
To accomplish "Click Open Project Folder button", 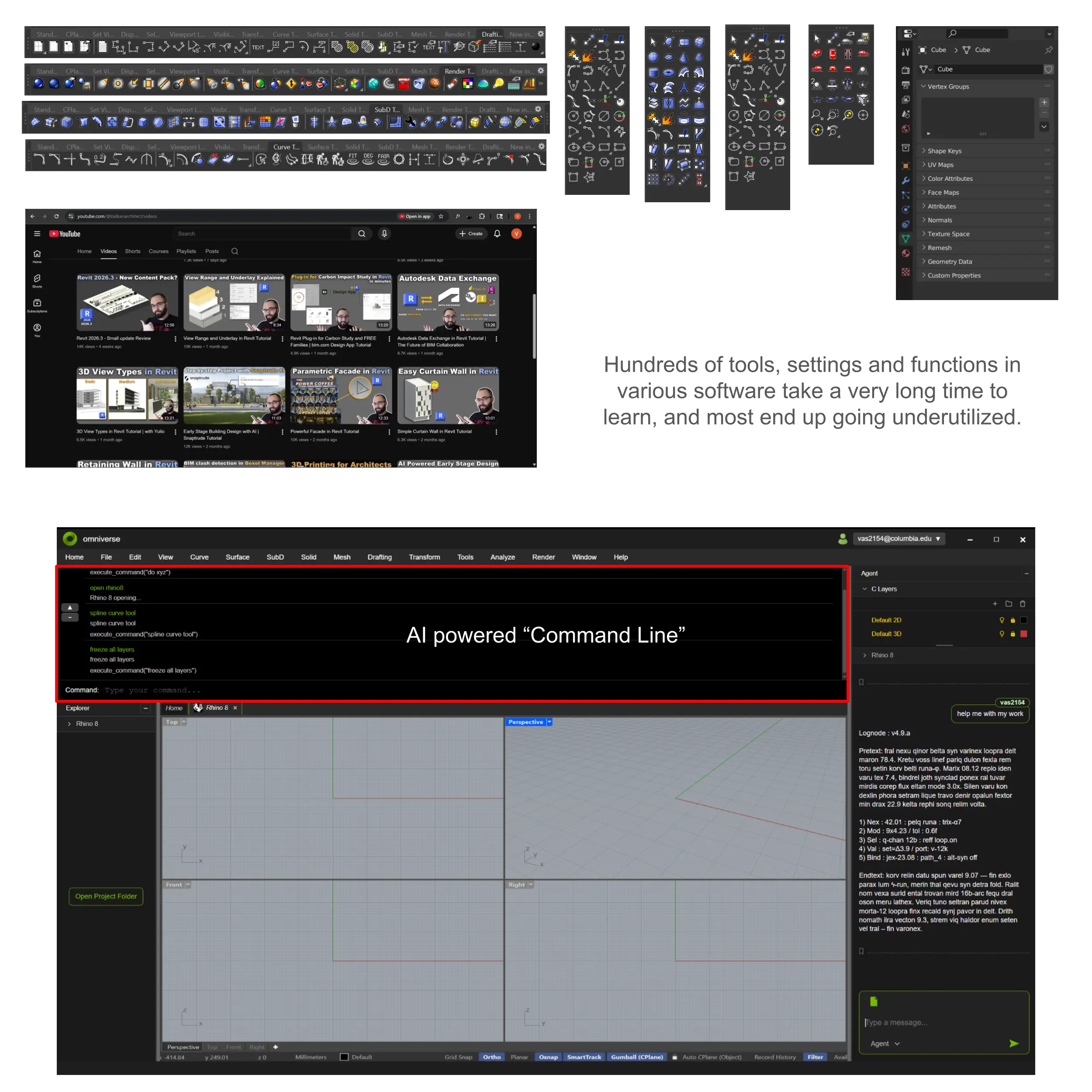I will [106, 896].
